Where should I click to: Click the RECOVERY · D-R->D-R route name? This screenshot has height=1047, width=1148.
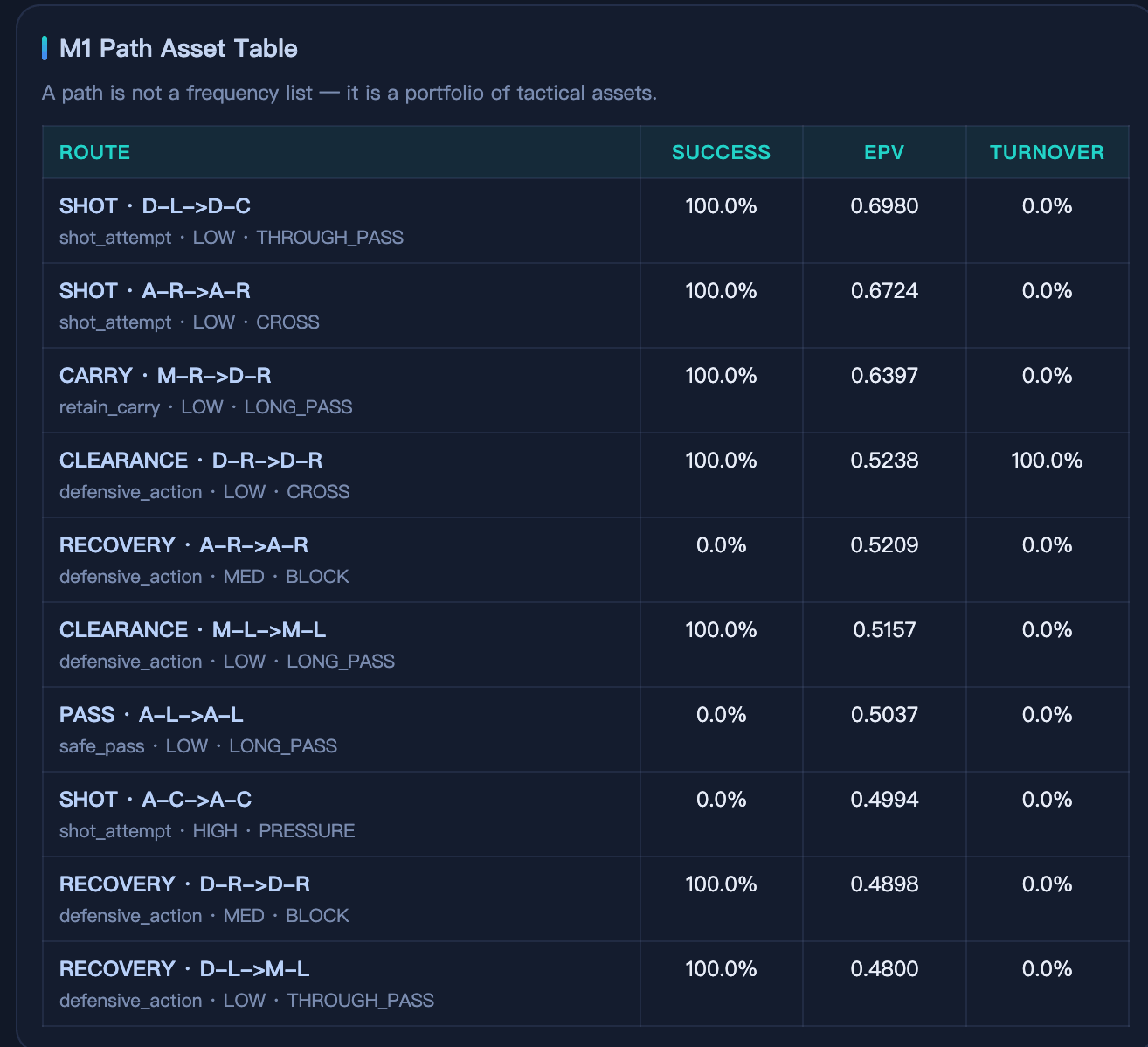click(x=184, y=884)
